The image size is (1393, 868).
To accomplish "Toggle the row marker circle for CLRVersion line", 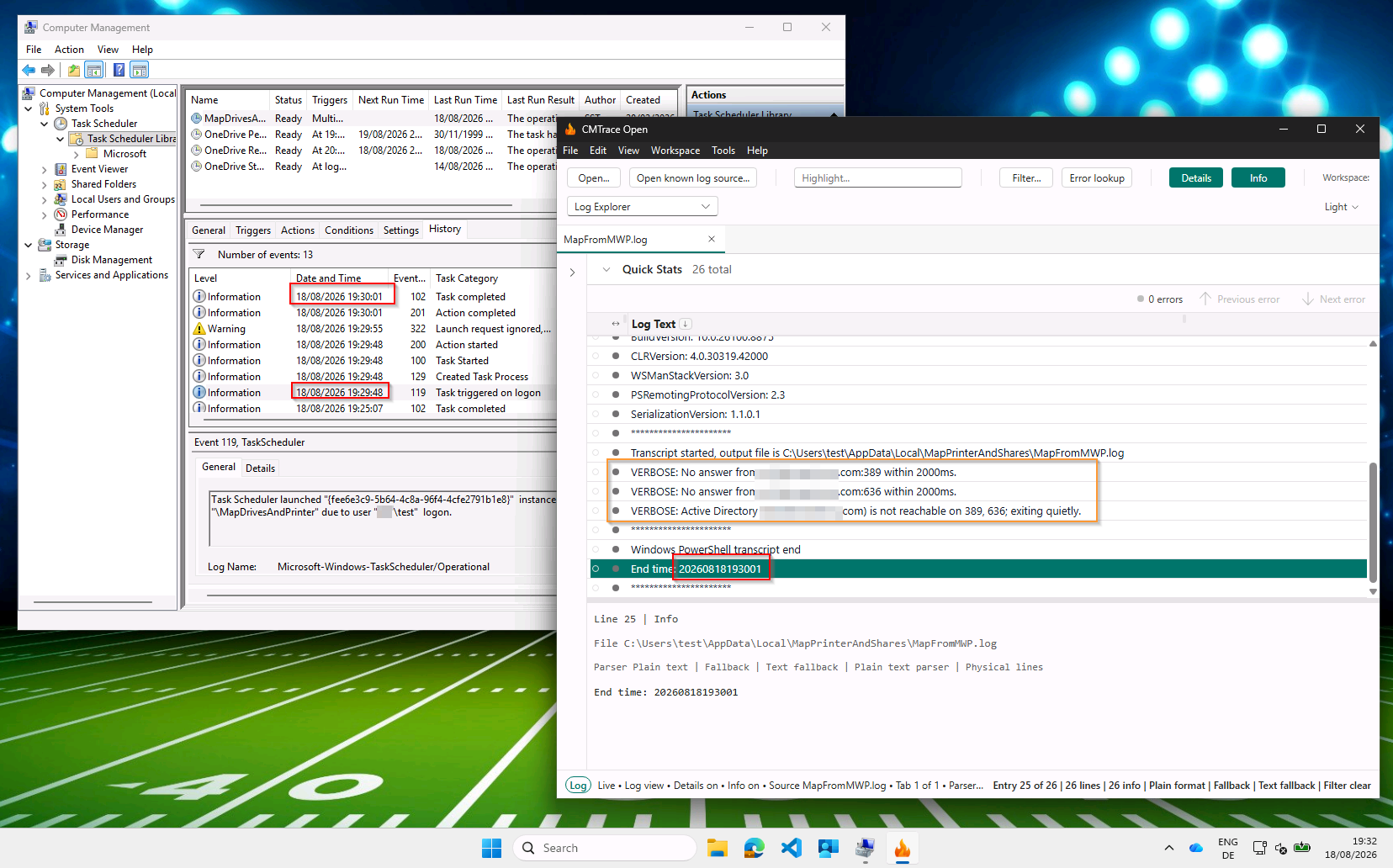I will [596, 356].
